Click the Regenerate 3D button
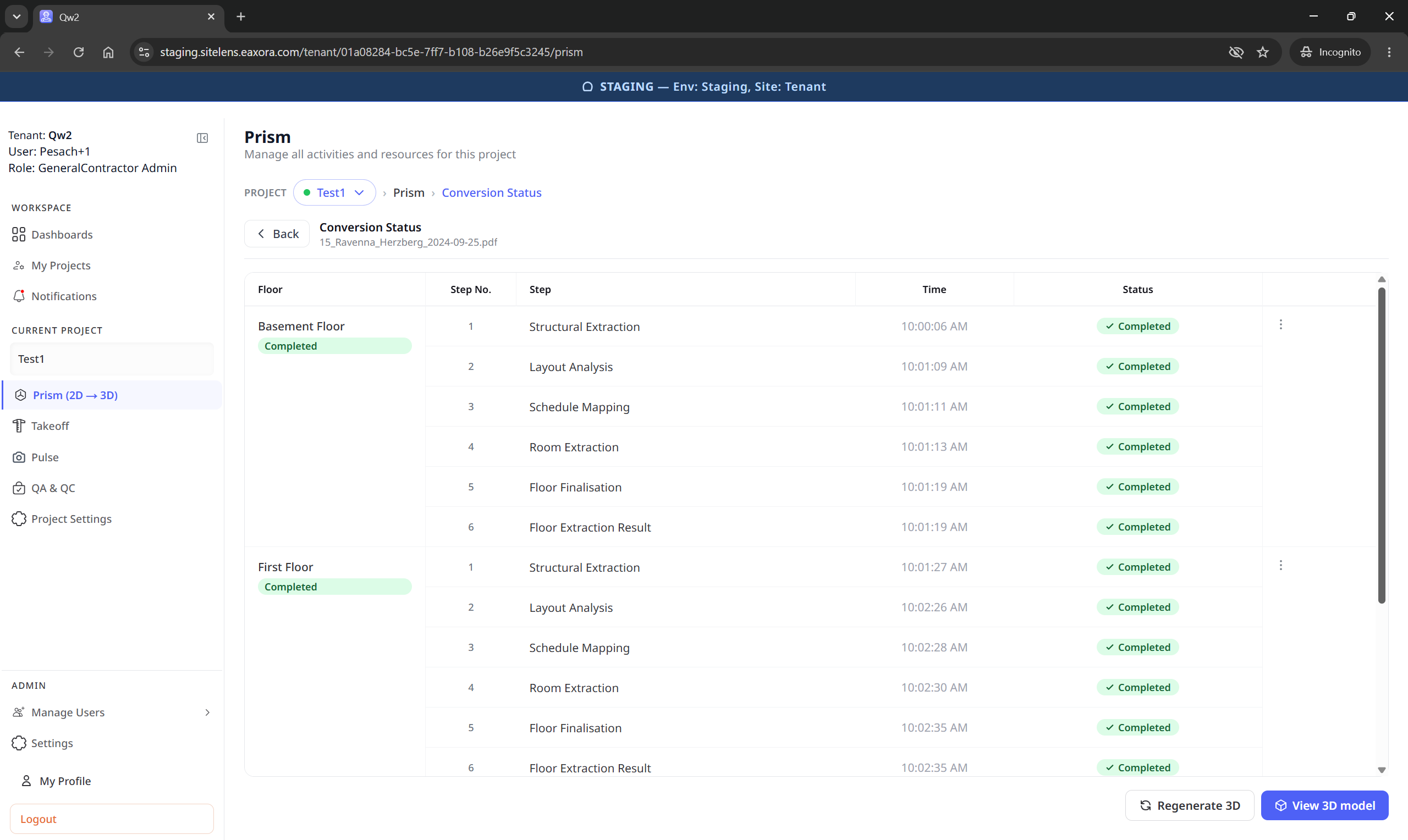Screen dimensions: 1408x840 click(1190, 805)
